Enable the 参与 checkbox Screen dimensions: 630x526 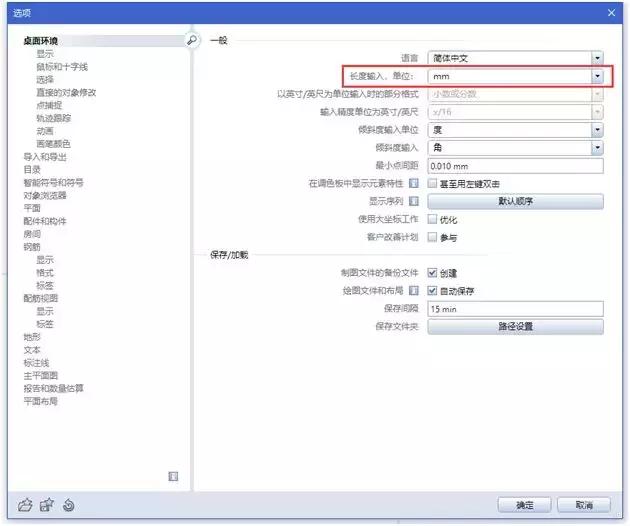pyautogui.click(x=432, y=237)
